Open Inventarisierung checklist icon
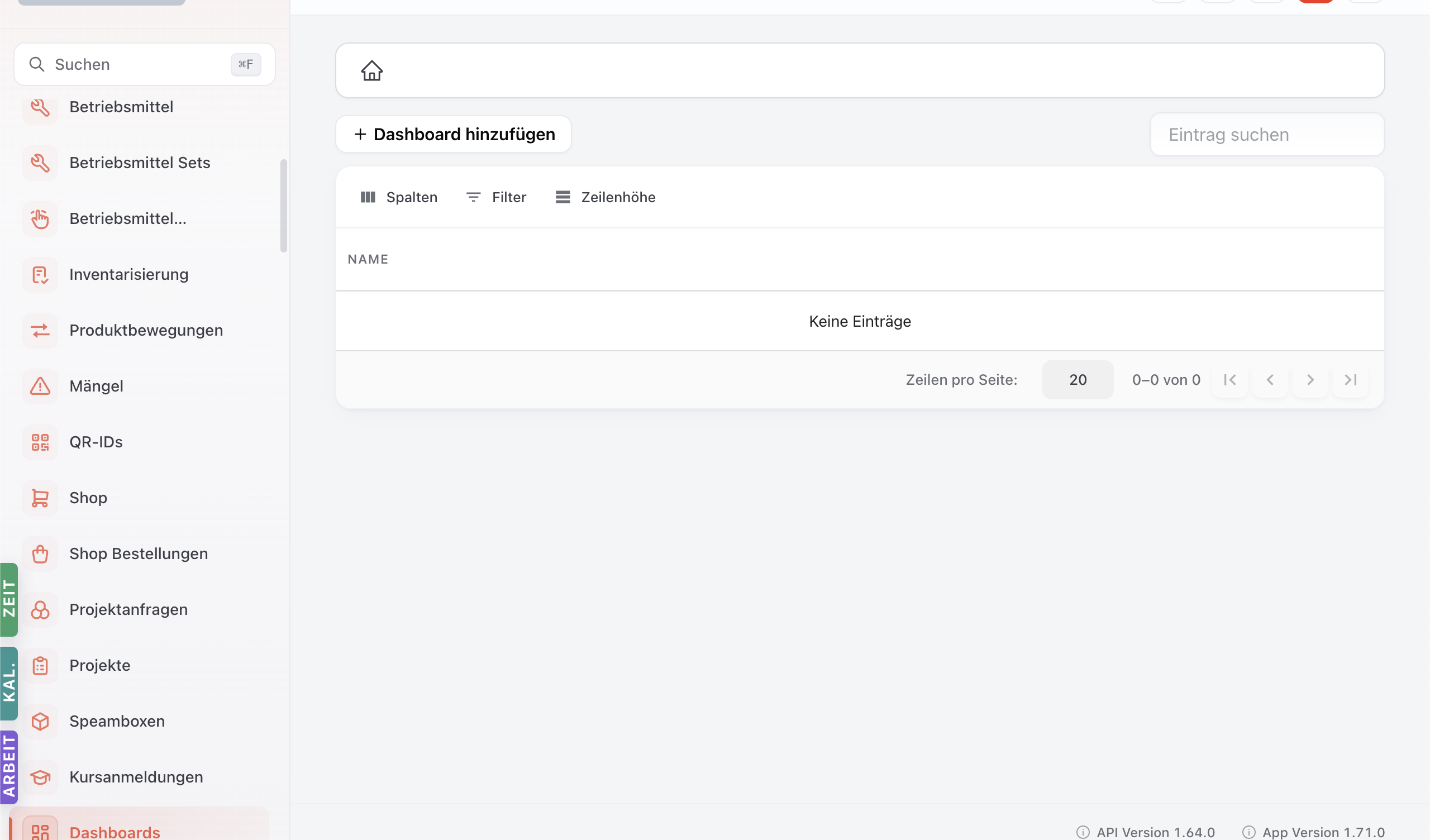This screenshot has height=840, width=1430. 40,275
